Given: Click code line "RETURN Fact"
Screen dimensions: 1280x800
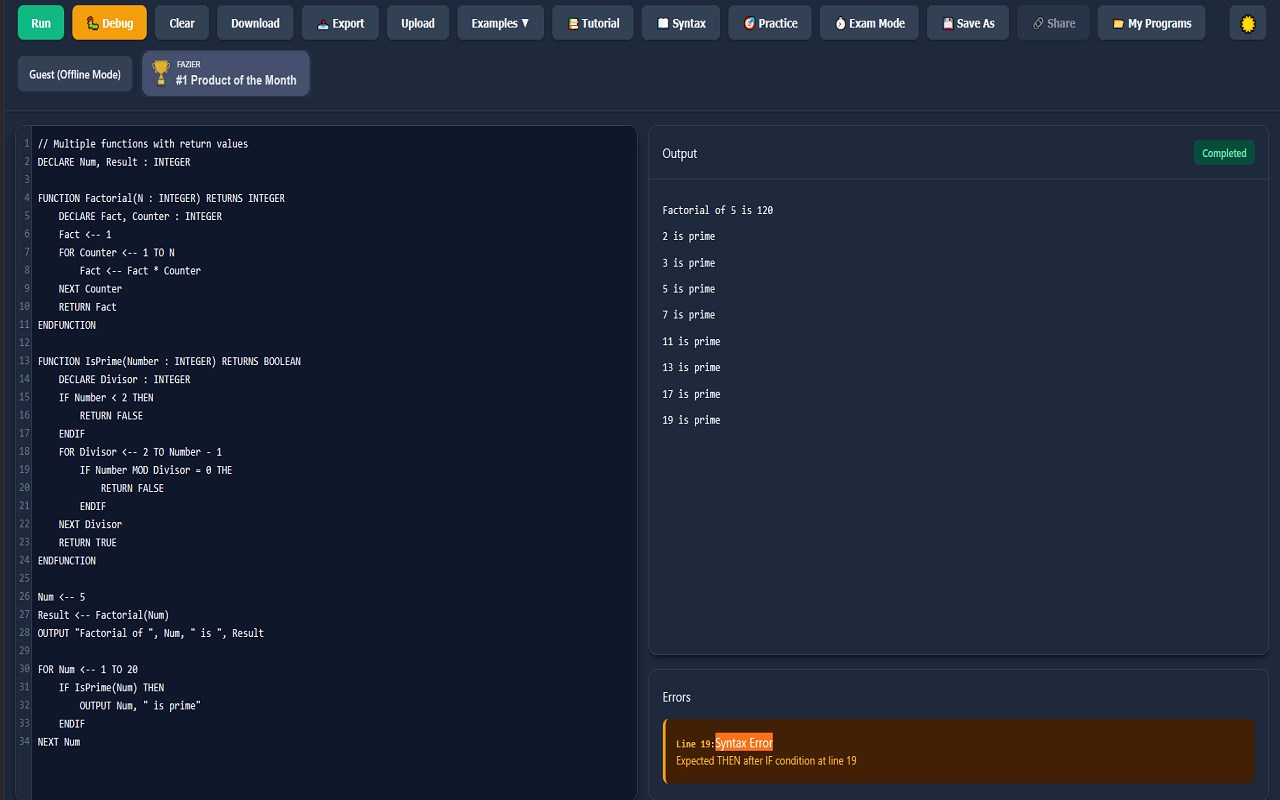Looking at the screenshot, I should [88, 307].
